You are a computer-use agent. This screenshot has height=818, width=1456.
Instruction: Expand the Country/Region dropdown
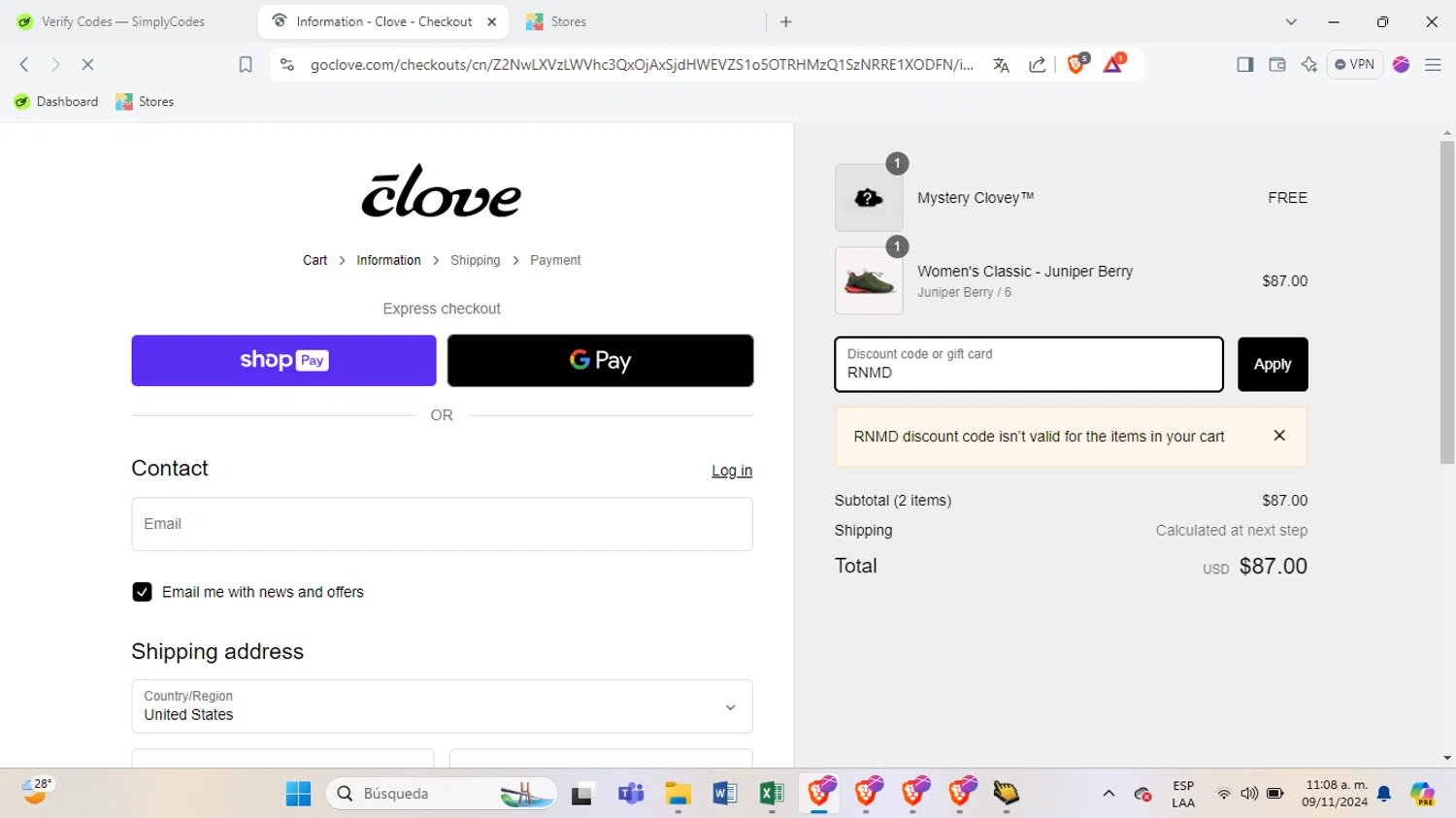click(x=442, y=706)
